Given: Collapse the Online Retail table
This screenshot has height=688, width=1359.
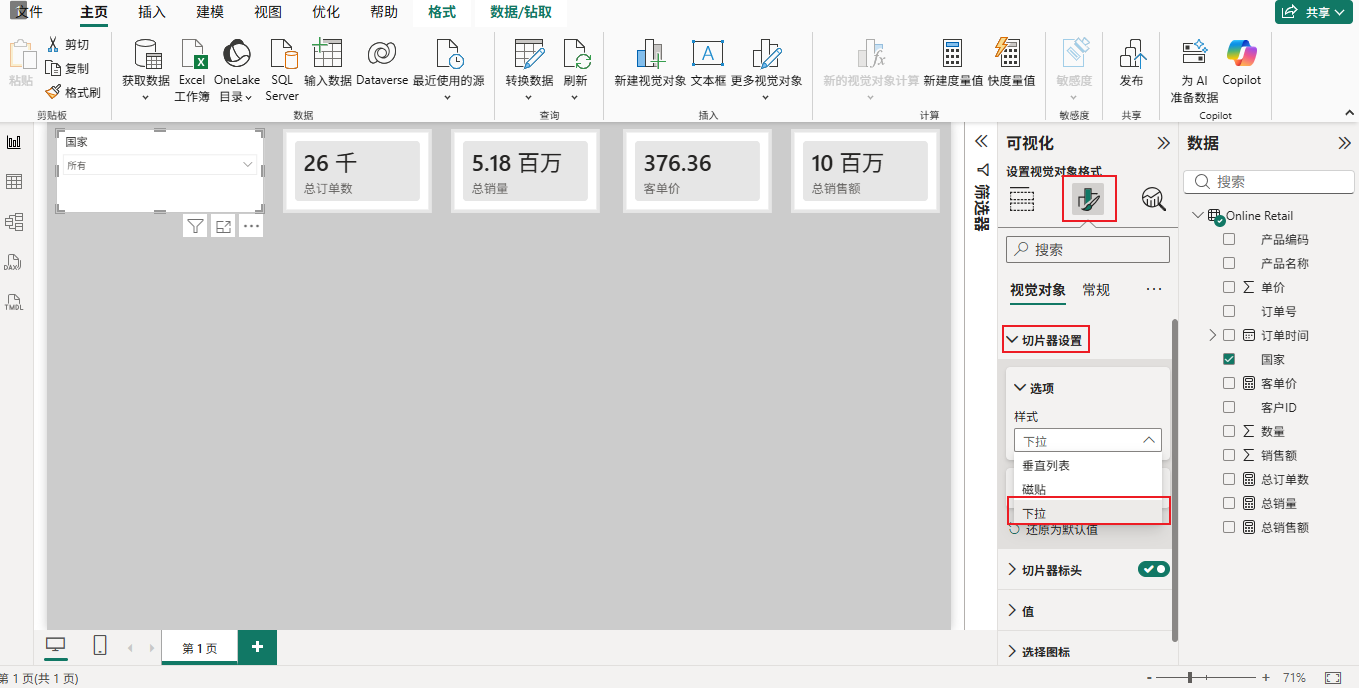Looking at the screenshot, I should (1197, 215).
